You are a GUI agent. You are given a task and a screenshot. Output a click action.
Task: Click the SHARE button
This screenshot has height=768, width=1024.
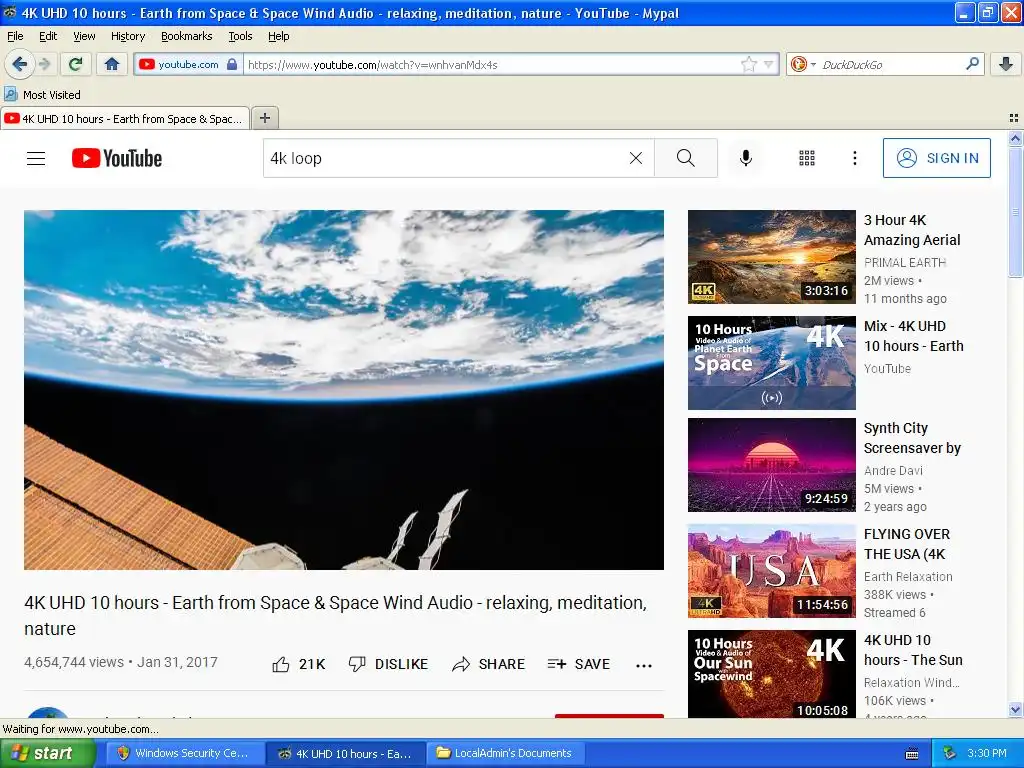click(x=488, y=664)
